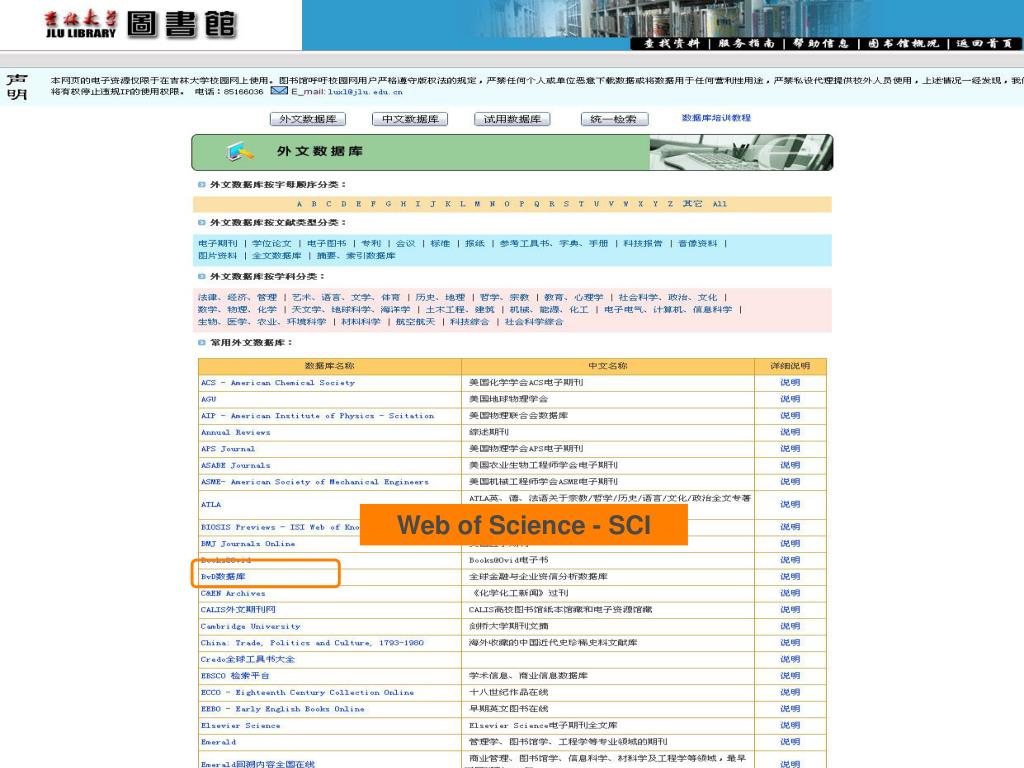Image resolution: width=1024 pixels, height=768 pixels.
Task: Select 其它 in alphabet filter
Action: (692, 204)
